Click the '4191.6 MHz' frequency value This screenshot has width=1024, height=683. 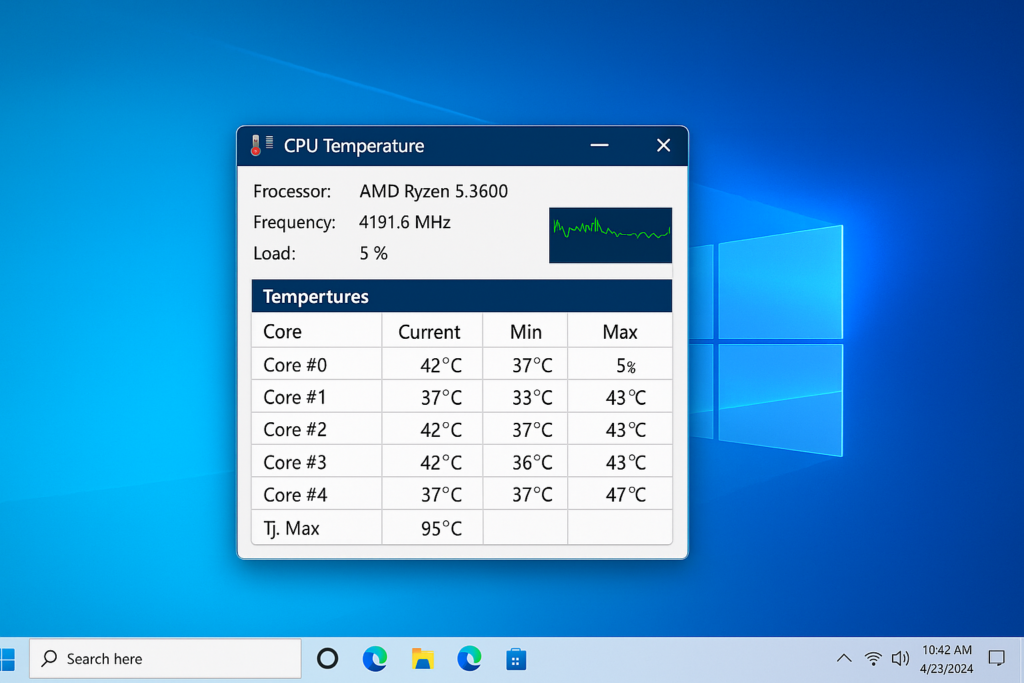pyautogui.click(x=405, y=222)
